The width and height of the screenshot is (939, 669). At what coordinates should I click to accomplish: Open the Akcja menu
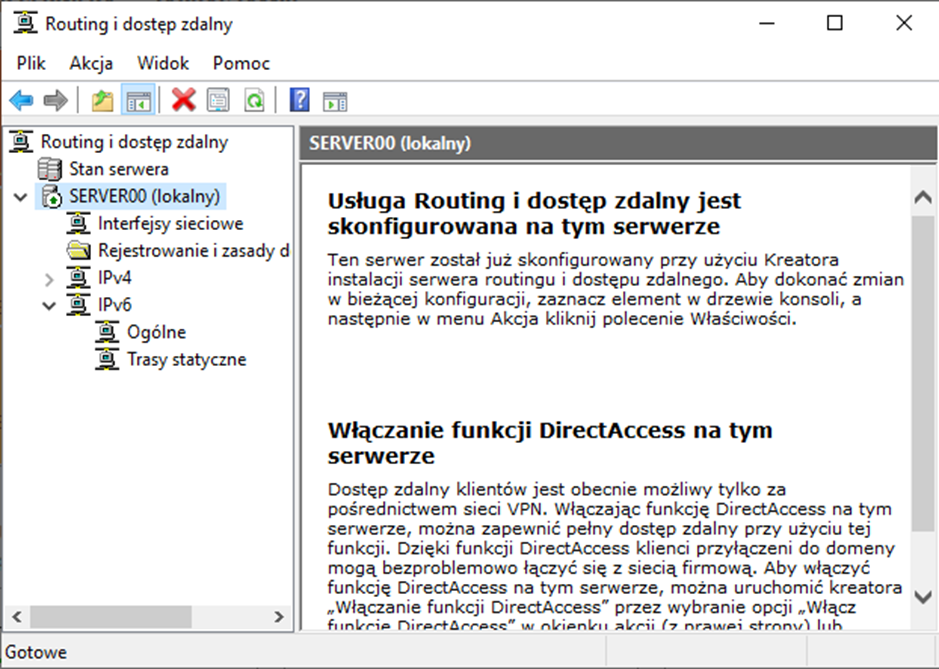point(91,63)
